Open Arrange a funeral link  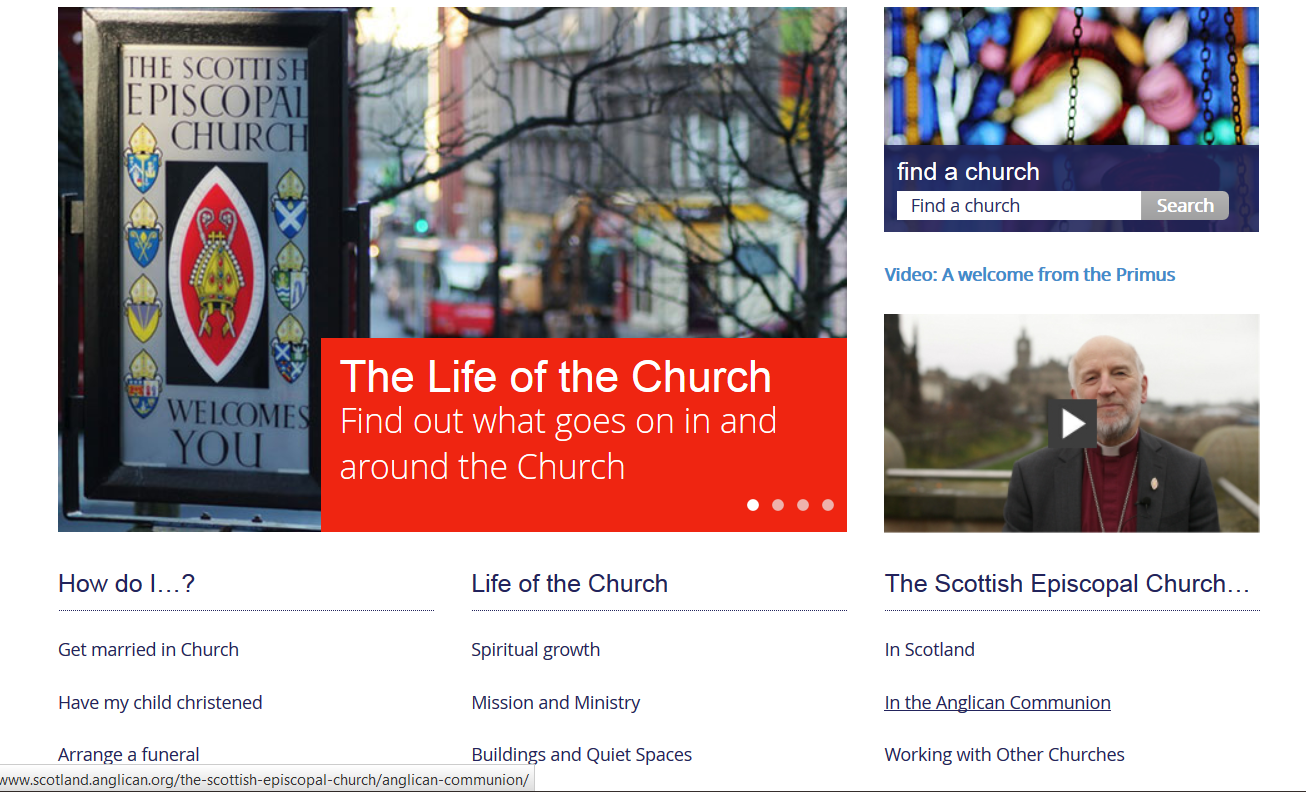pos(129,755)
